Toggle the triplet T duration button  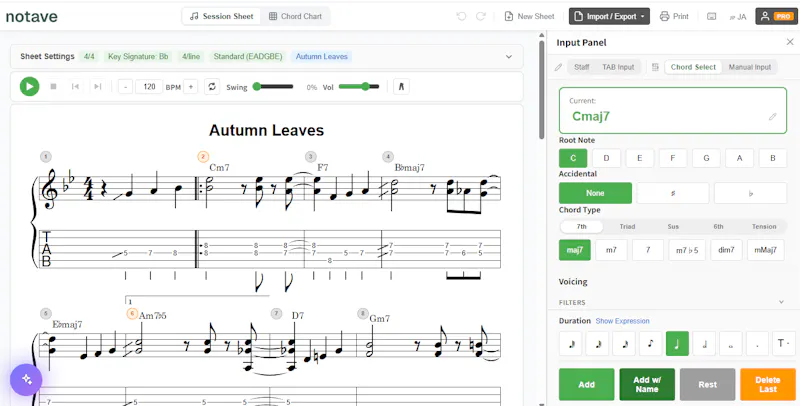pyautogui.click(x=784, y=344)
